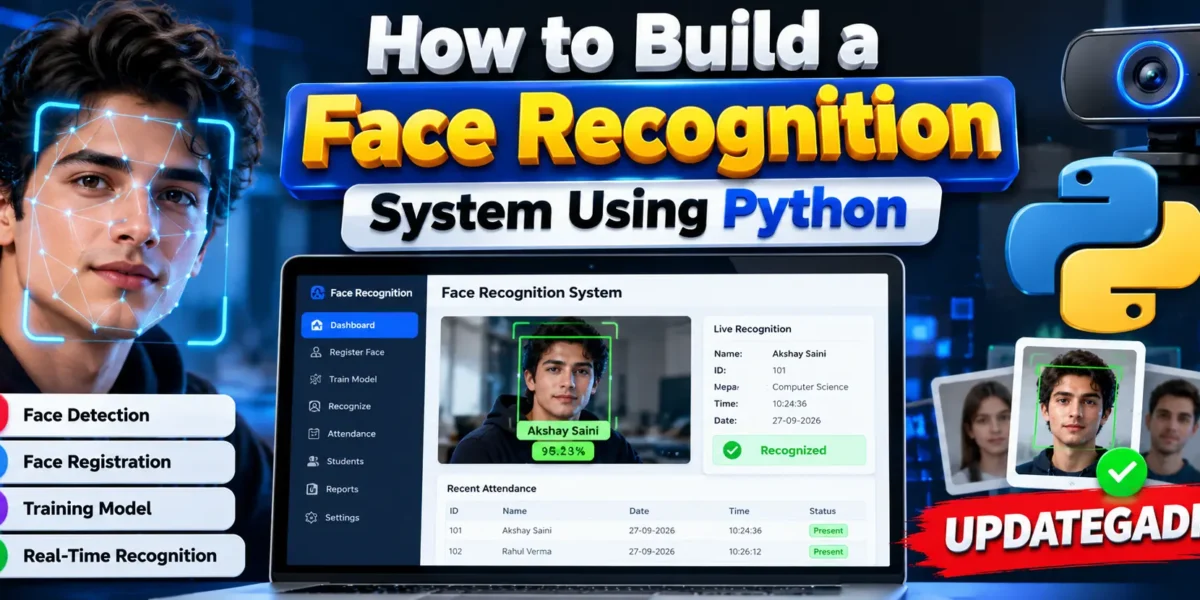
Task: Click the name value "Akshay Saini" in Live Recognition
Action: click(799, 354)
